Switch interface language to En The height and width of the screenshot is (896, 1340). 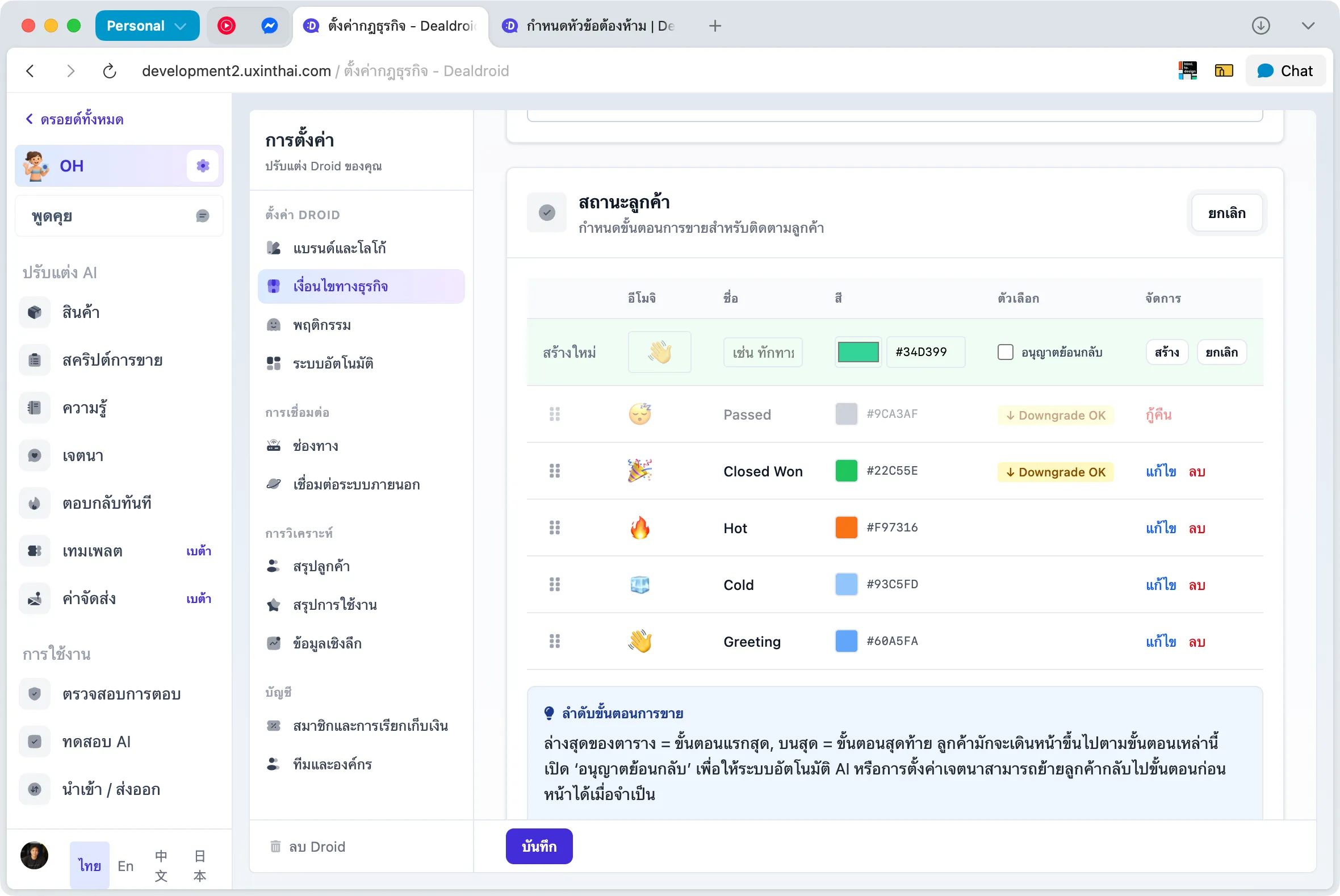click(125, 865)
